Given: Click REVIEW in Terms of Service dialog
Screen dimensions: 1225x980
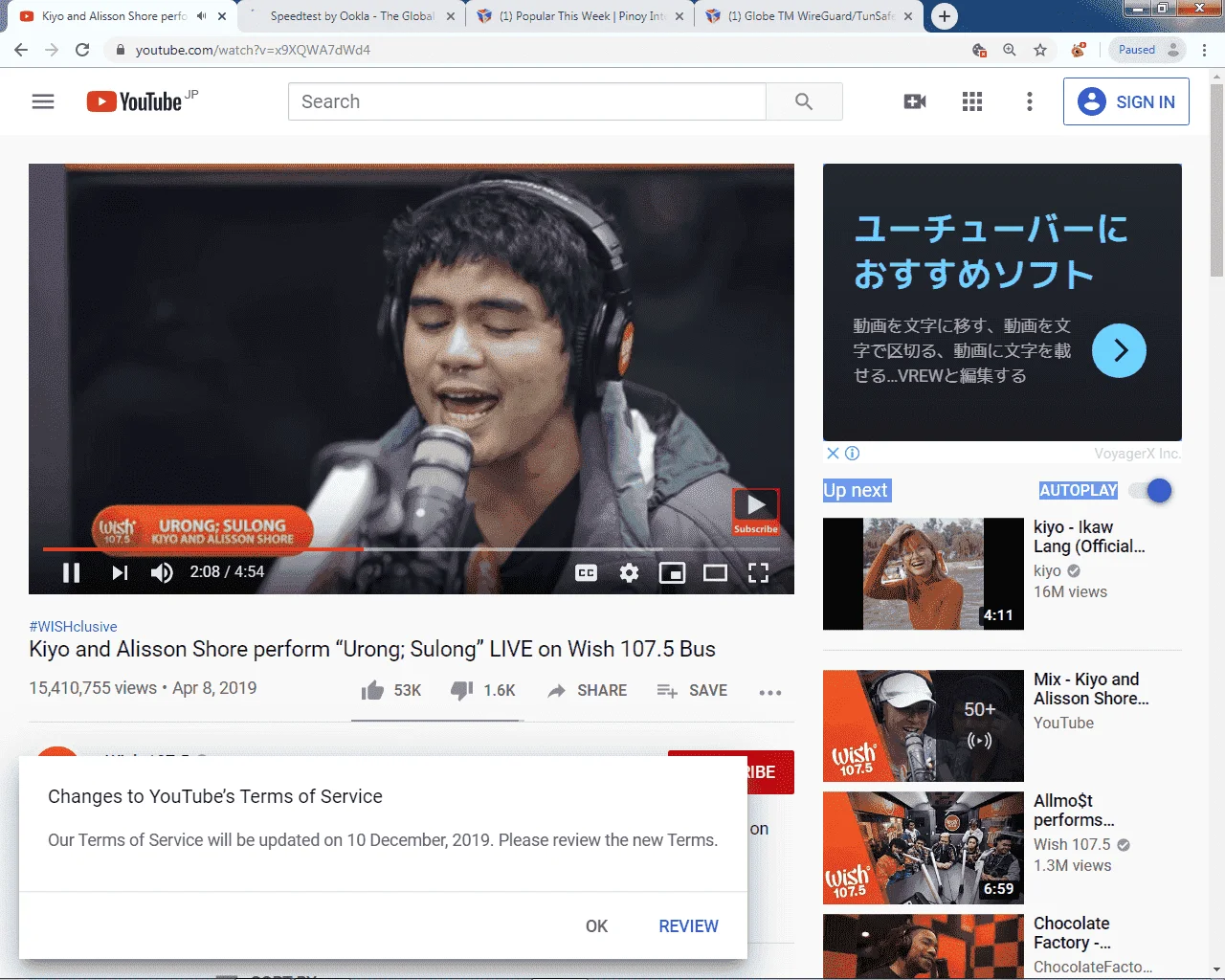Looking at the screenshot, I should click(x=688, y=925).
